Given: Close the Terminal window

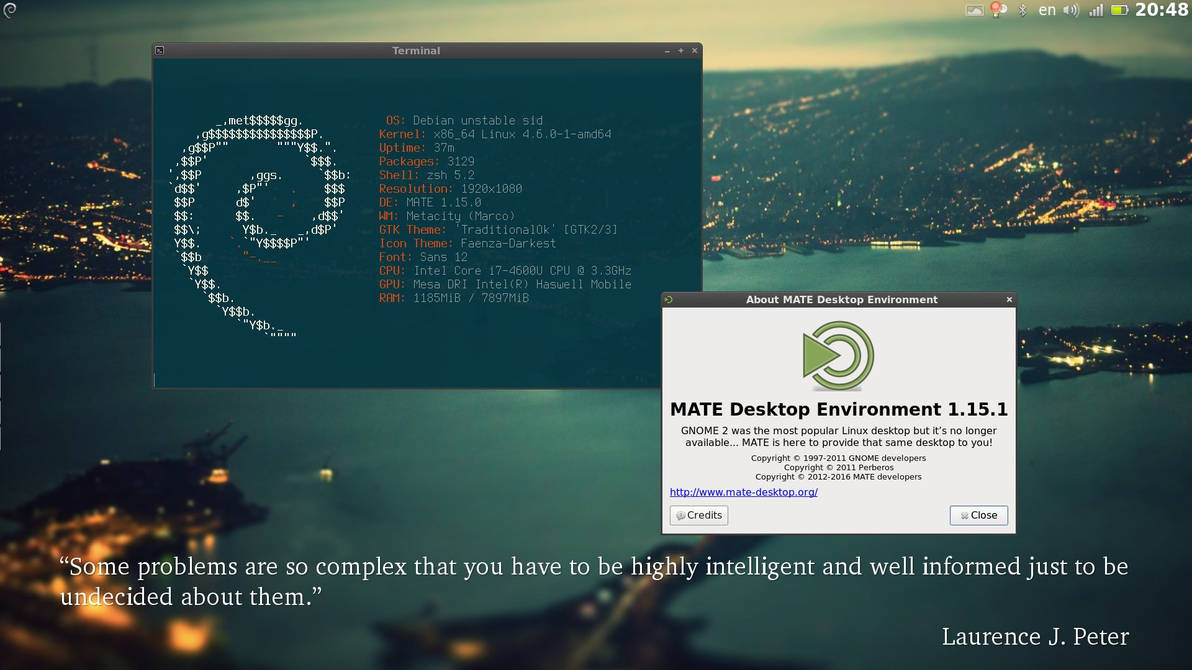Looking at the screenshot, I should (x=694, y=51).
